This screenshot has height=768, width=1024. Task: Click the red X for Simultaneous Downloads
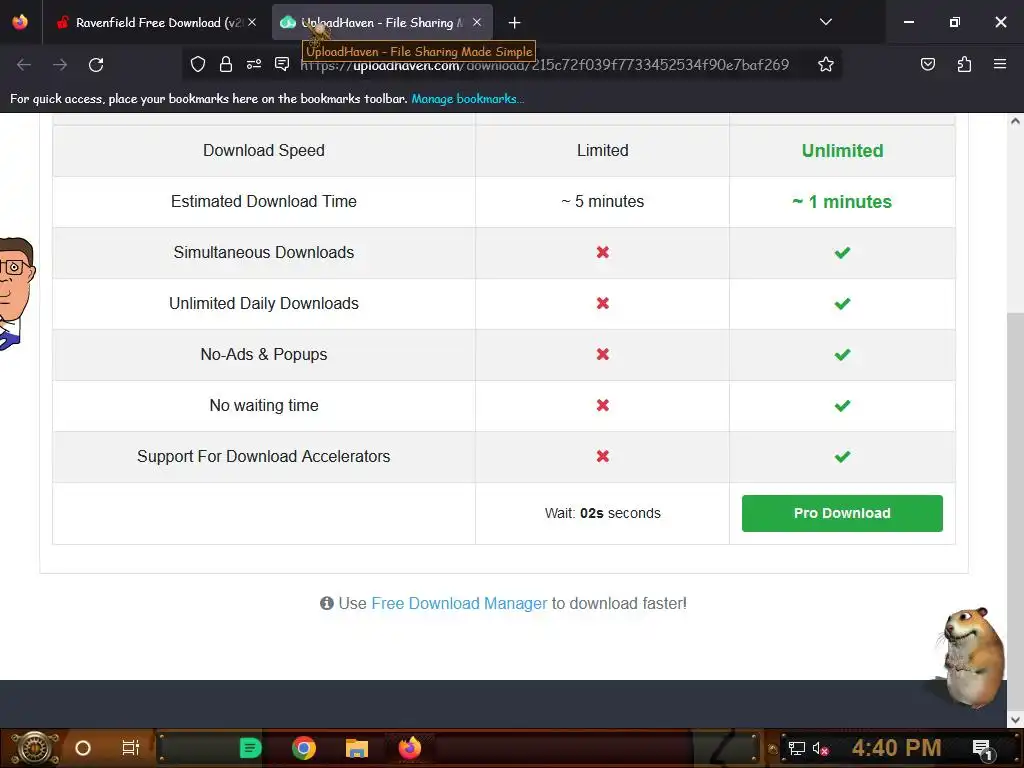pyautogui.click(x=603, y=252)
